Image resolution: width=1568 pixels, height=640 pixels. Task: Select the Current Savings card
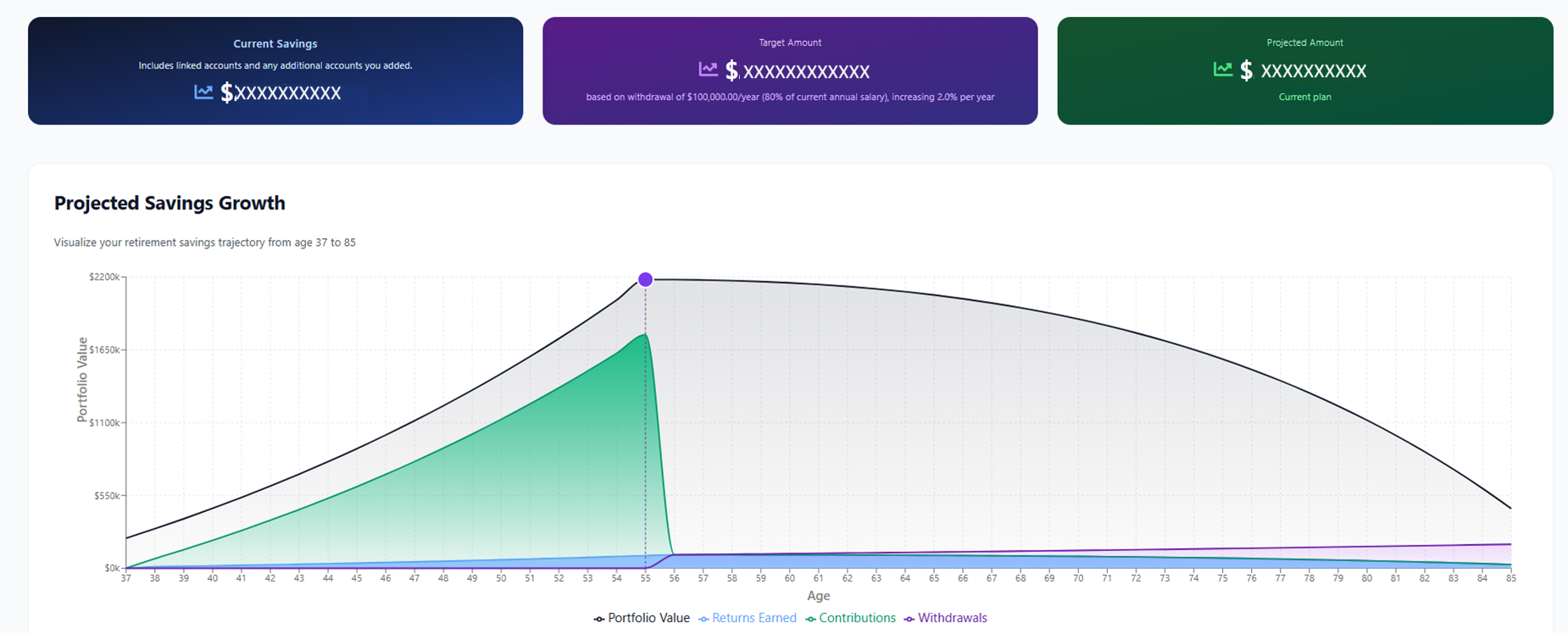(275, 71)
